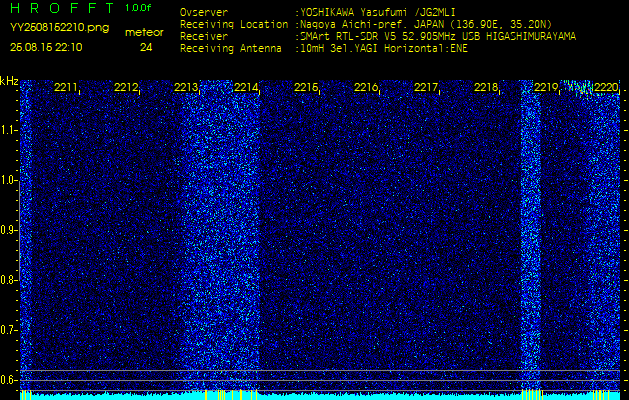The width and height of the screenshot is (629, 400).
Task: Click the HROFFT program title
Action: pos(62,8)
